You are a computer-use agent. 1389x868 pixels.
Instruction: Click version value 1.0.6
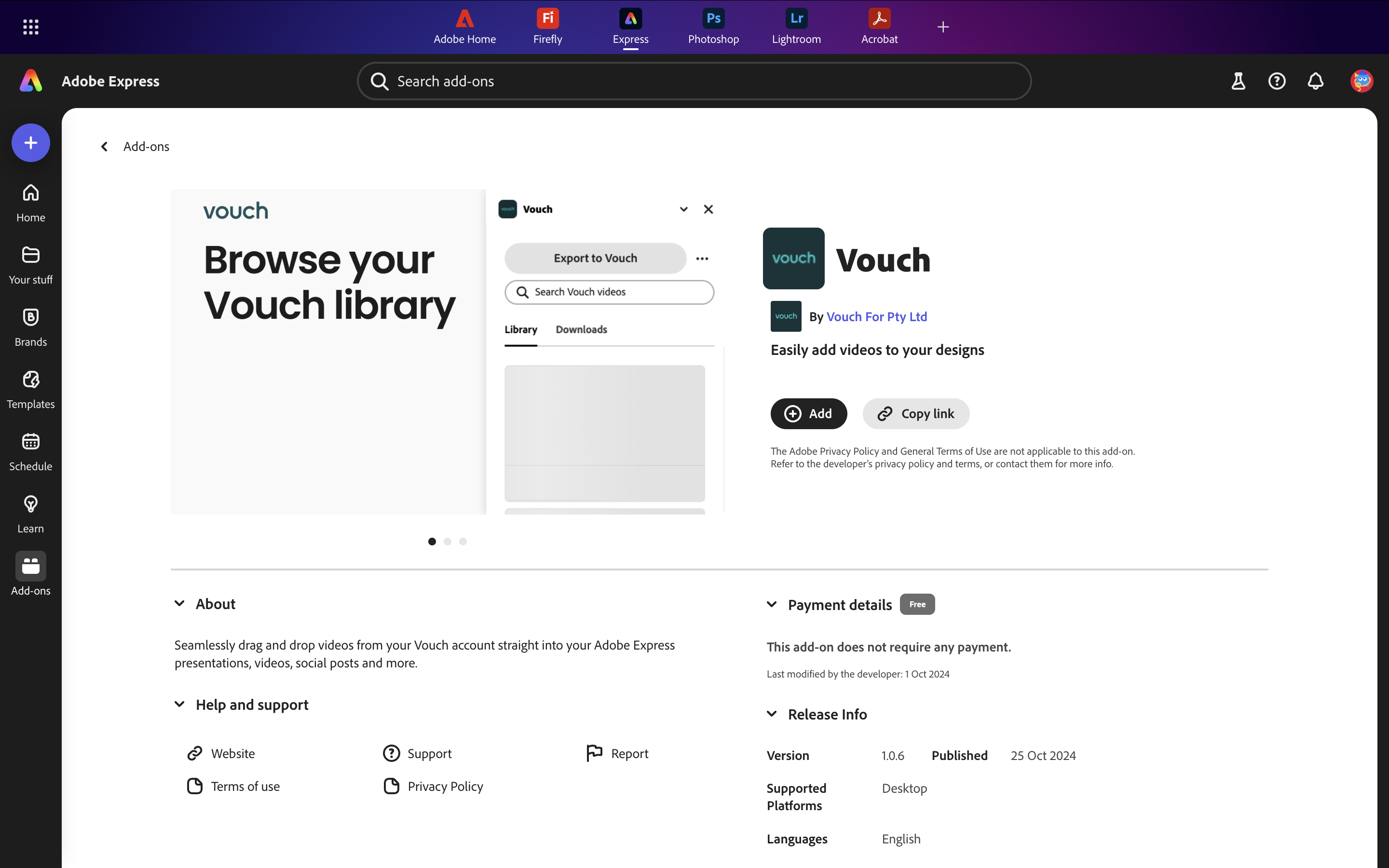[x=893, y=756]
